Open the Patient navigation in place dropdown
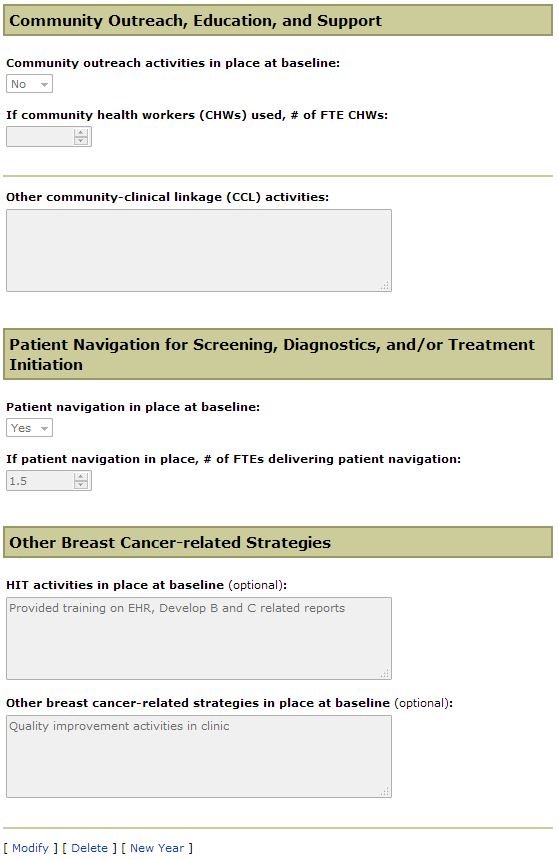558x860 pixels. click(30, 428)
